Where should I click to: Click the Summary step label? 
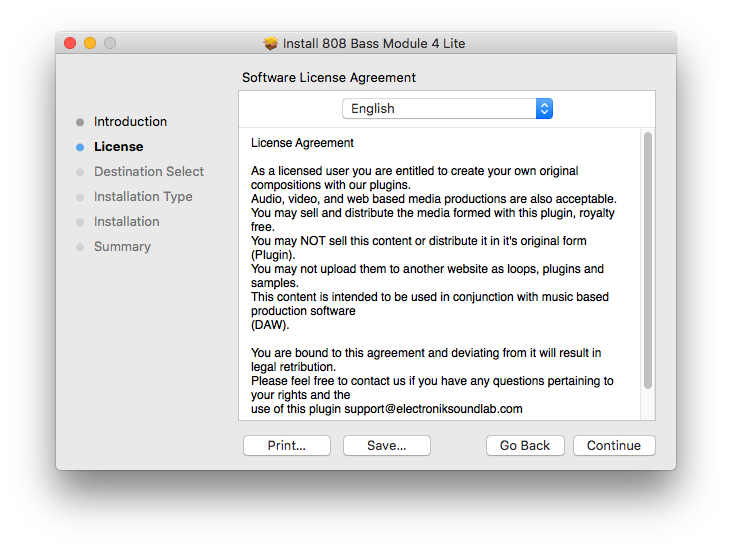click(122, 247)
